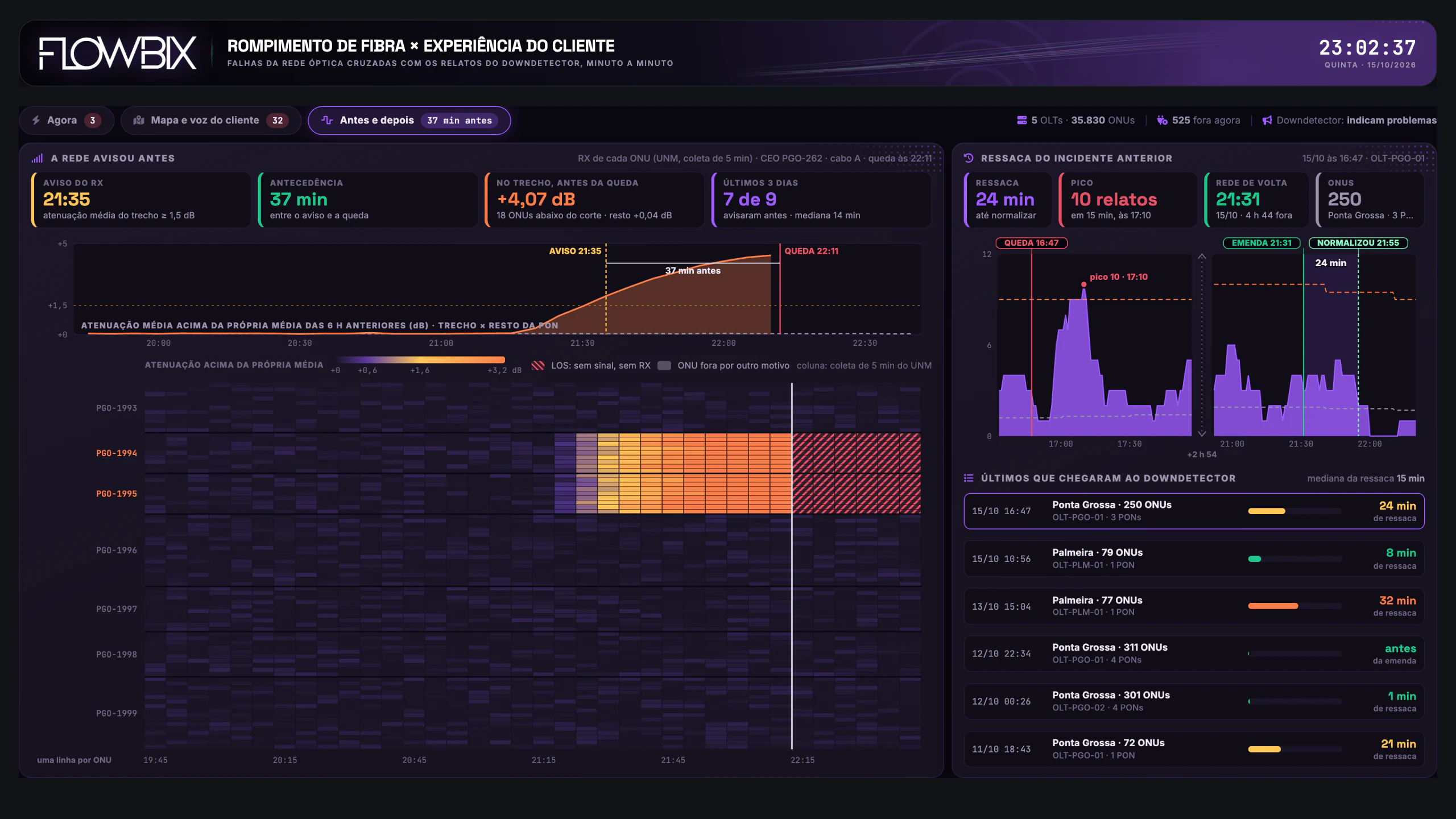Click the megaphone icon beside Downdetector
This screenshot has width=1456, height=819.
pyautogui.click(x=1267, y=121)
